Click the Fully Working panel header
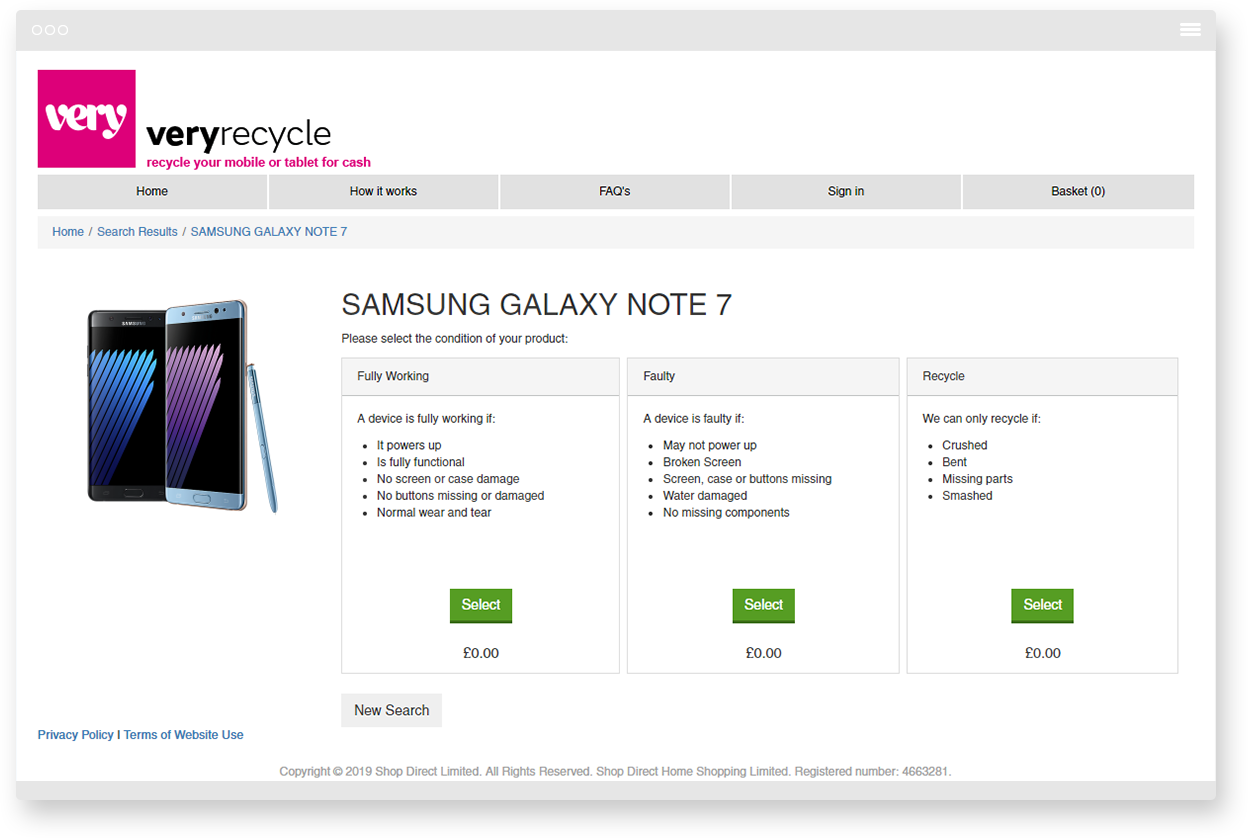 click(481, 377)
